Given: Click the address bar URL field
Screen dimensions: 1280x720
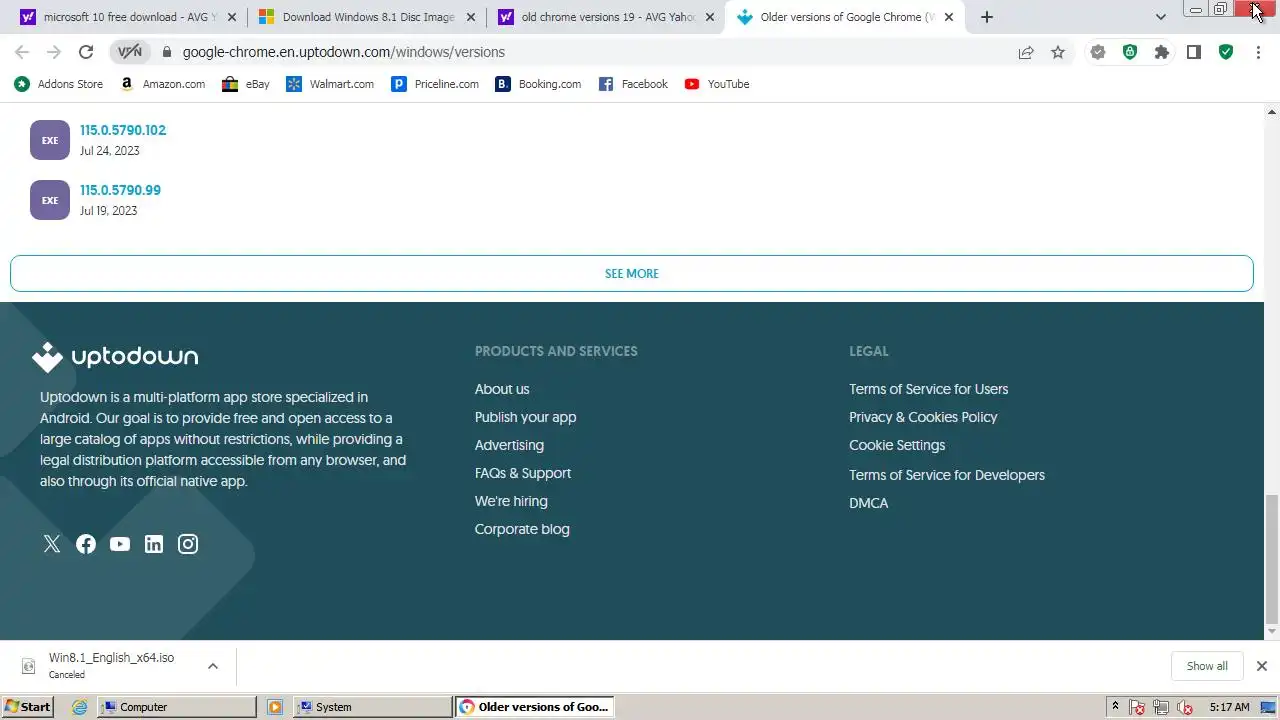Looking at the screenshot, I should [x=590, y=52].
